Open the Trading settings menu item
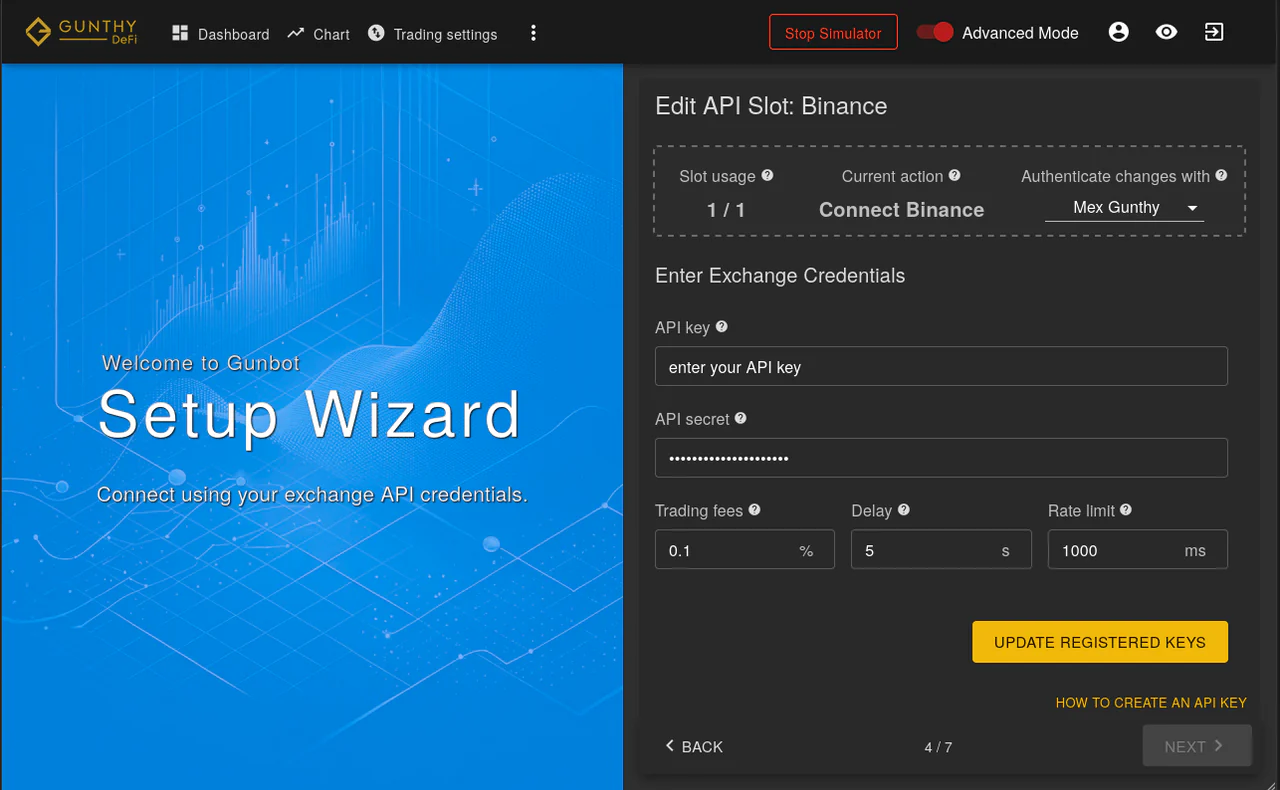 point(432,33)
